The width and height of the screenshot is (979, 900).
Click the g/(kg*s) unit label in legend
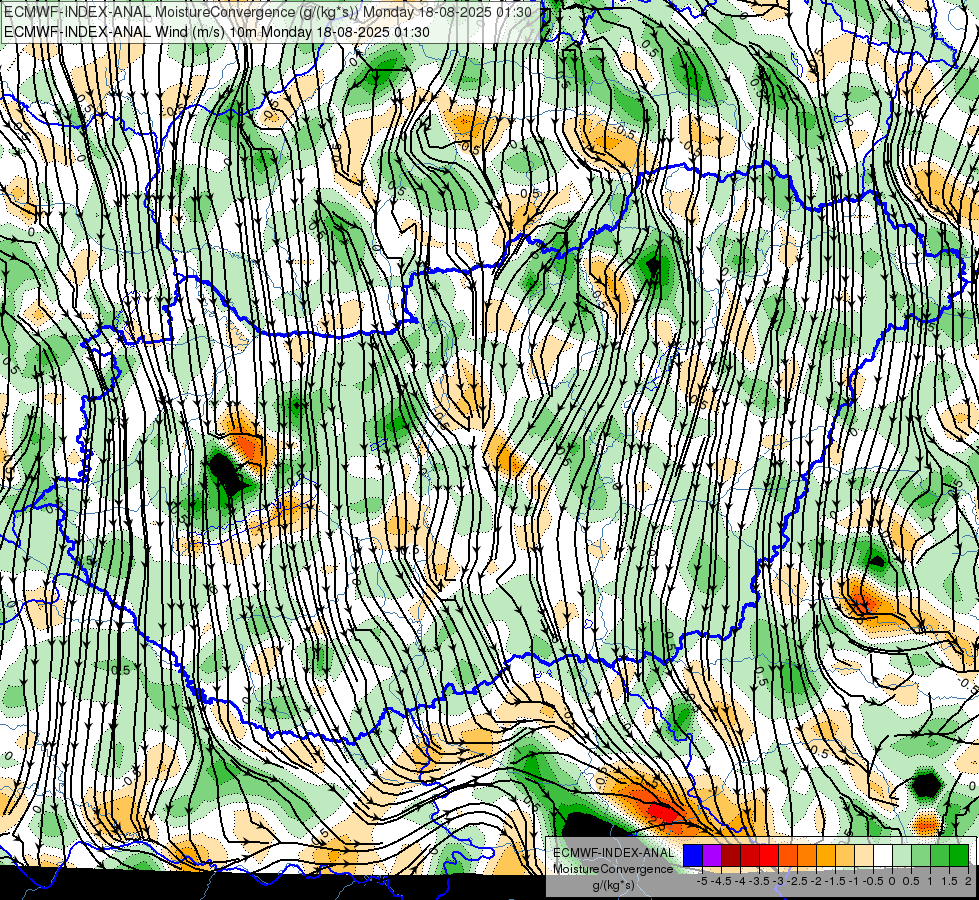click(613, 886)
